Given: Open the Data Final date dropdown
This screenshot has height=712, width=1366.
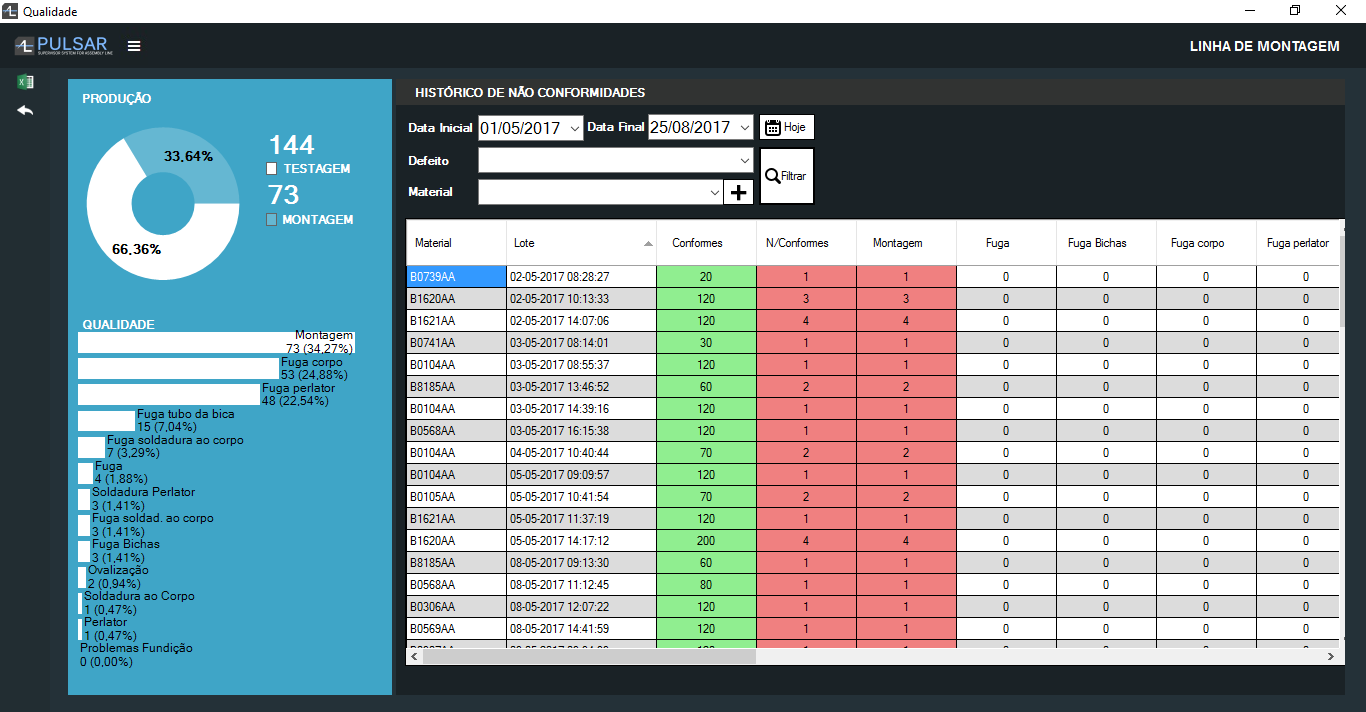Looking at the screenshot, I should 744,128.
